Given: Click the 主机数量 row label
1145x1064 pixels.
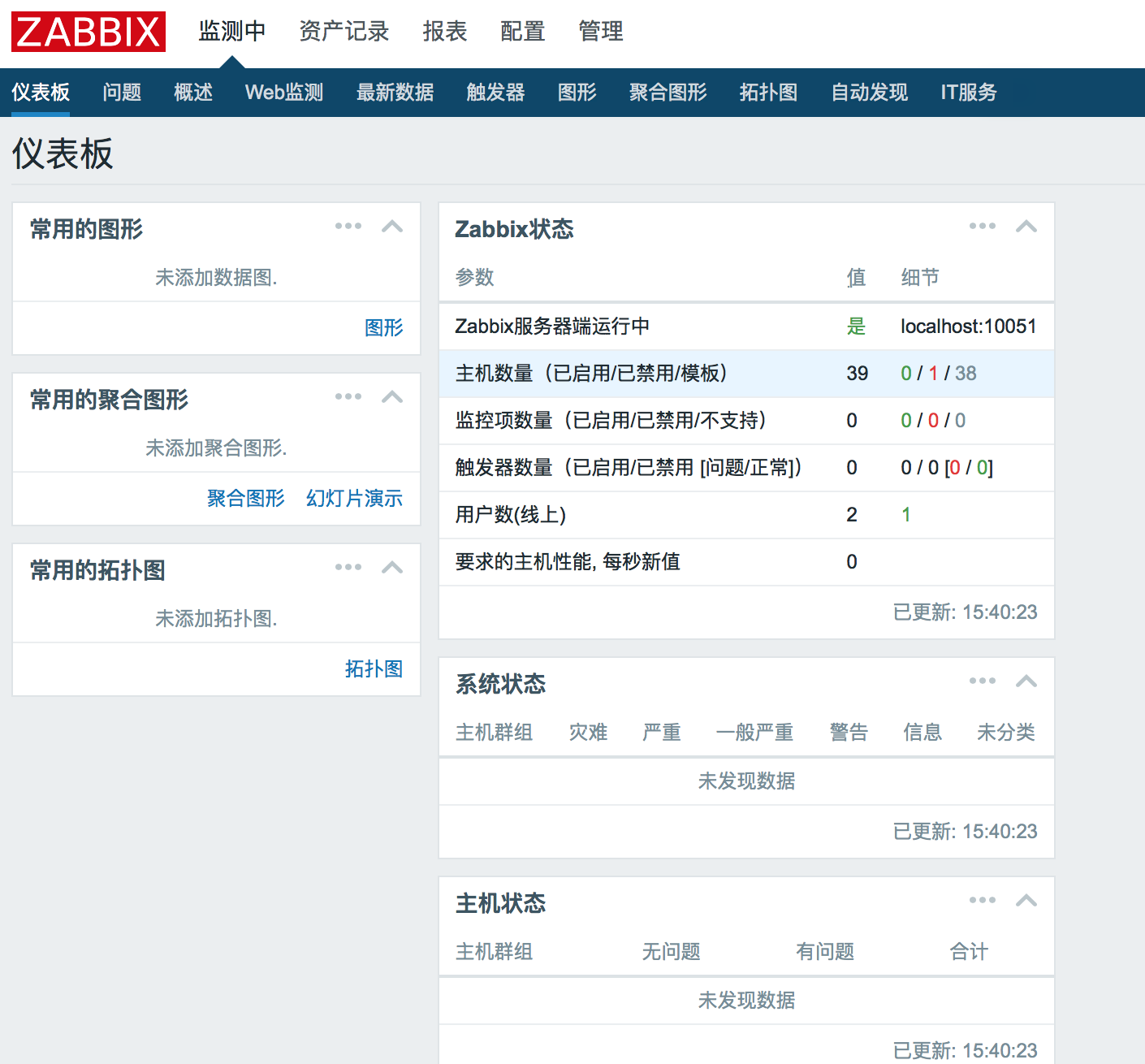Looking at the screenshot, I should [x=591, y=374].
